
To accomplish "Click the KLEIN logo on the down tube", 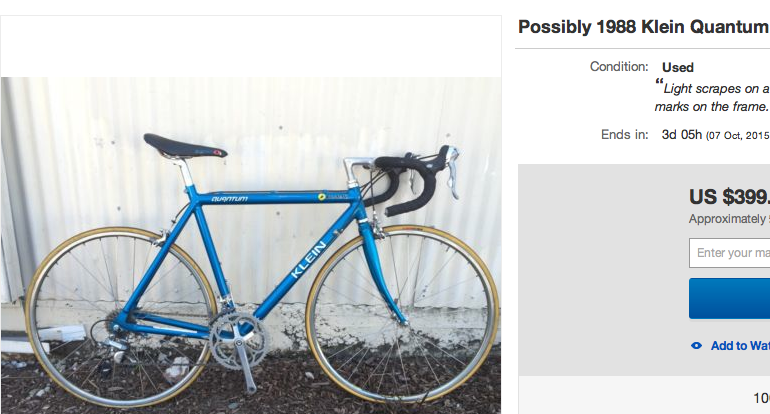I will click(308, 260).
